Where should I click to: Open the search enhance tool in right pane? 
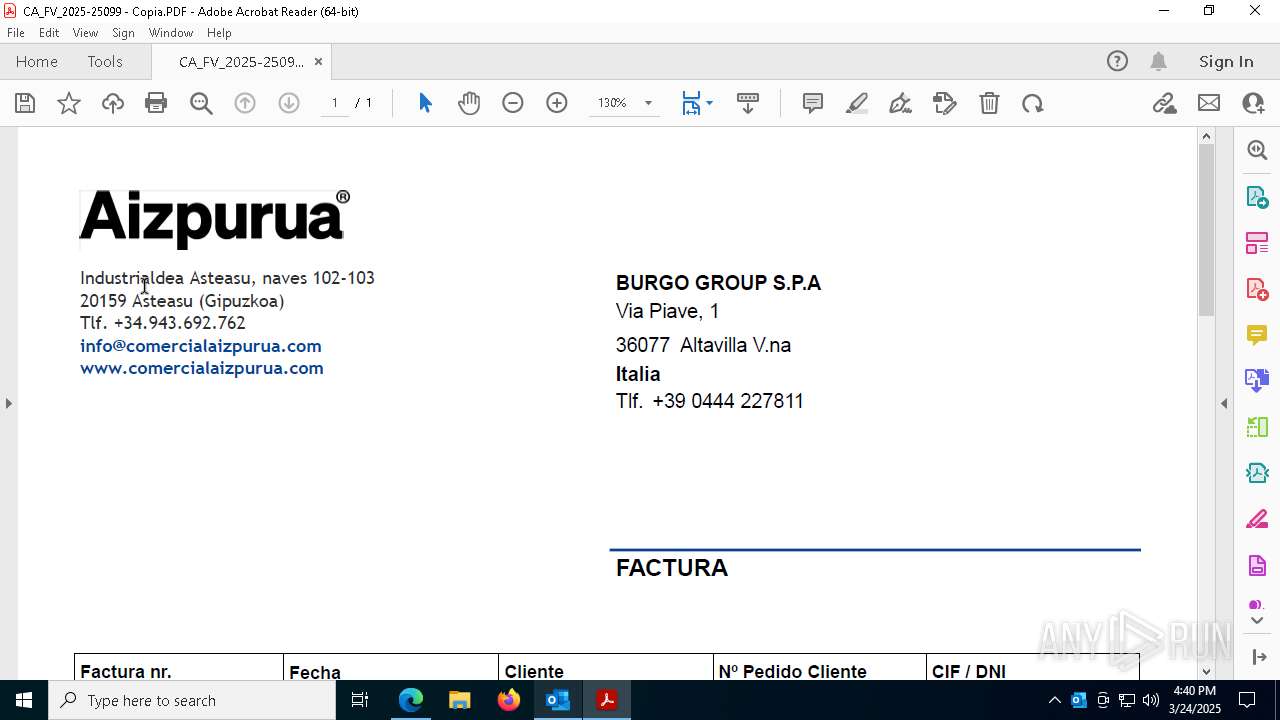pyautogui.click(x=1257, y=150)
